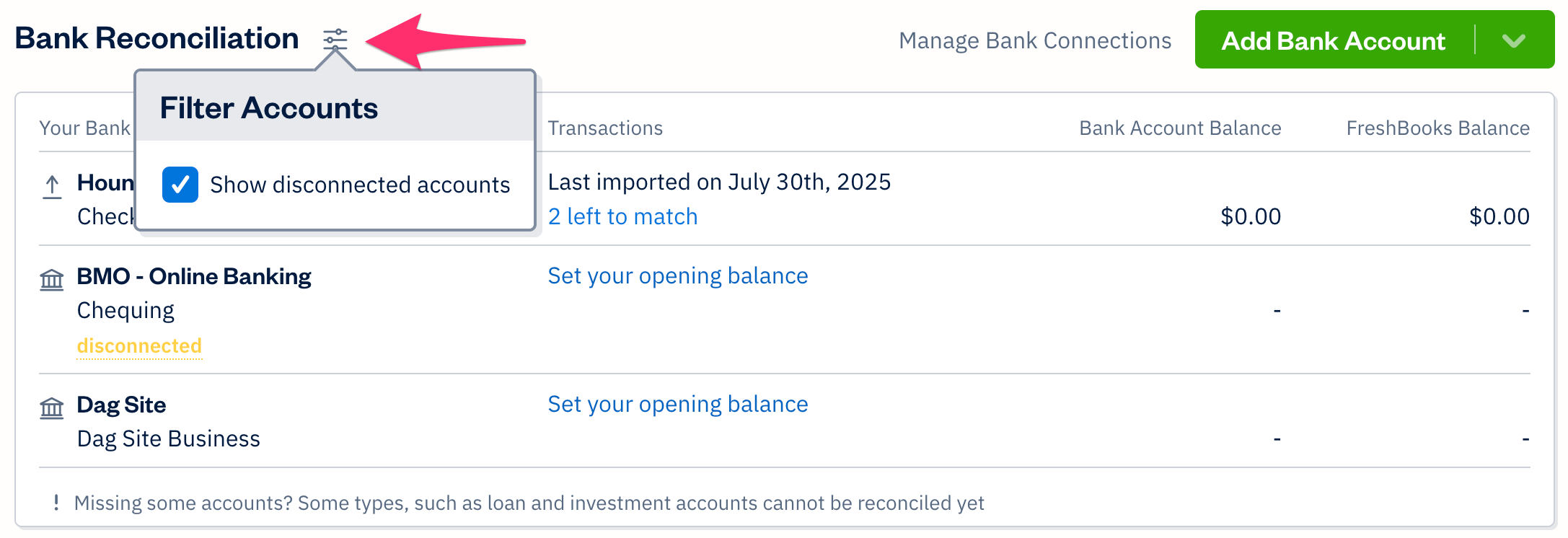Viewport: 1568px width, 538px height.
Task: Sort by the Bank Account Balance header
Action: coord(1180,128)
